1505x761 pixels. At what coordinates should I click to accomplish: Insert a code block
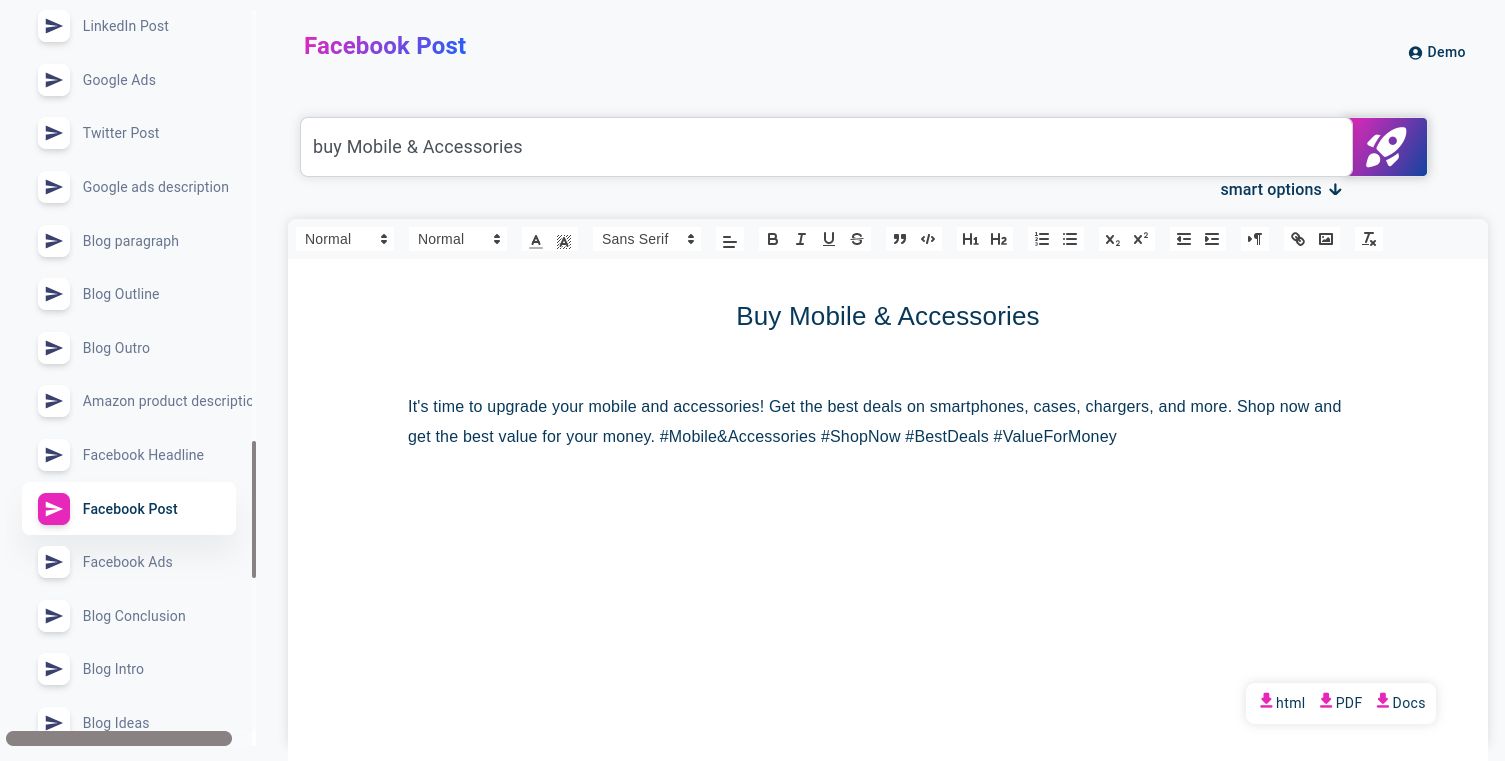[x=927, y=239]
